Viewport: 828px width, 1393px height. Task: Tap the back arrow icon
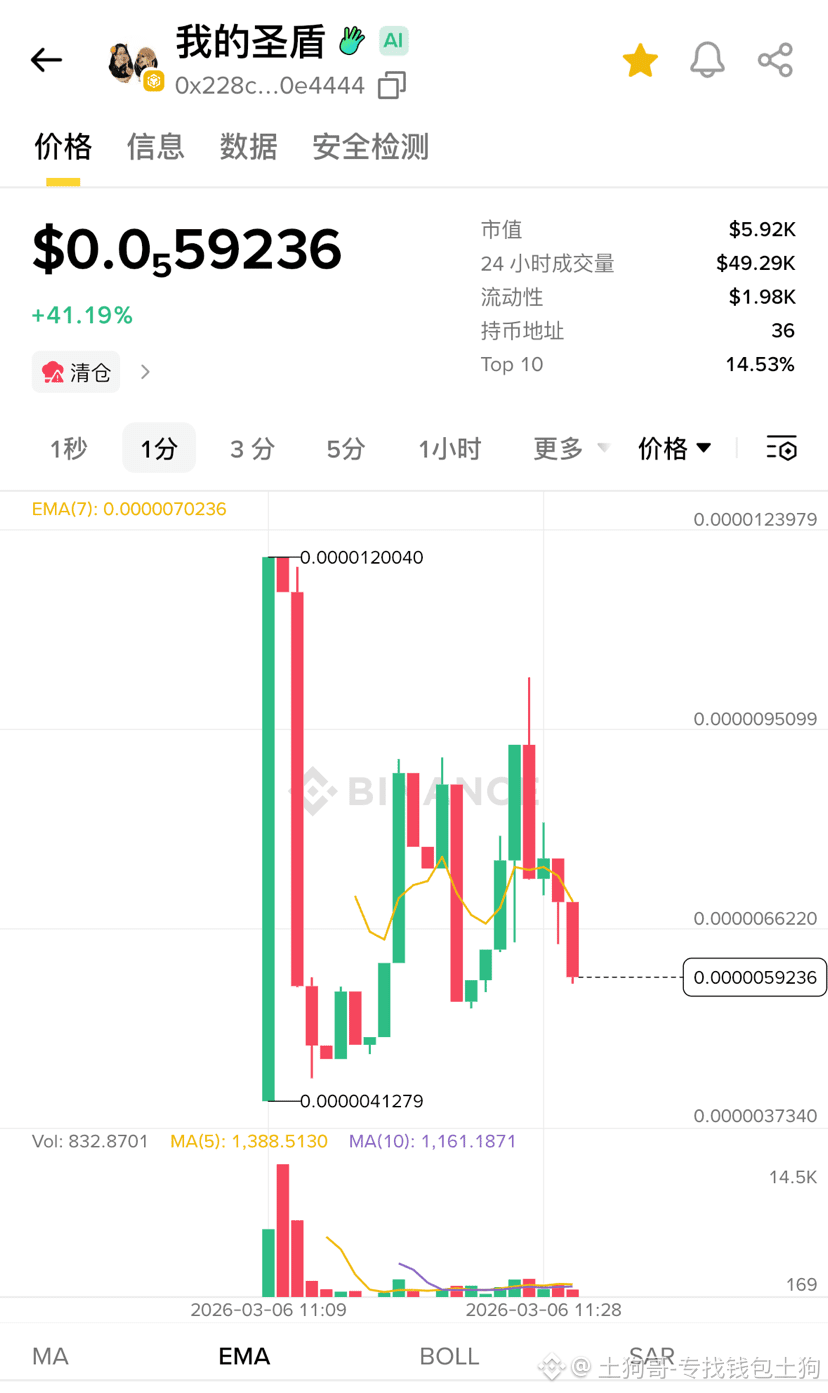coord(46,60)
